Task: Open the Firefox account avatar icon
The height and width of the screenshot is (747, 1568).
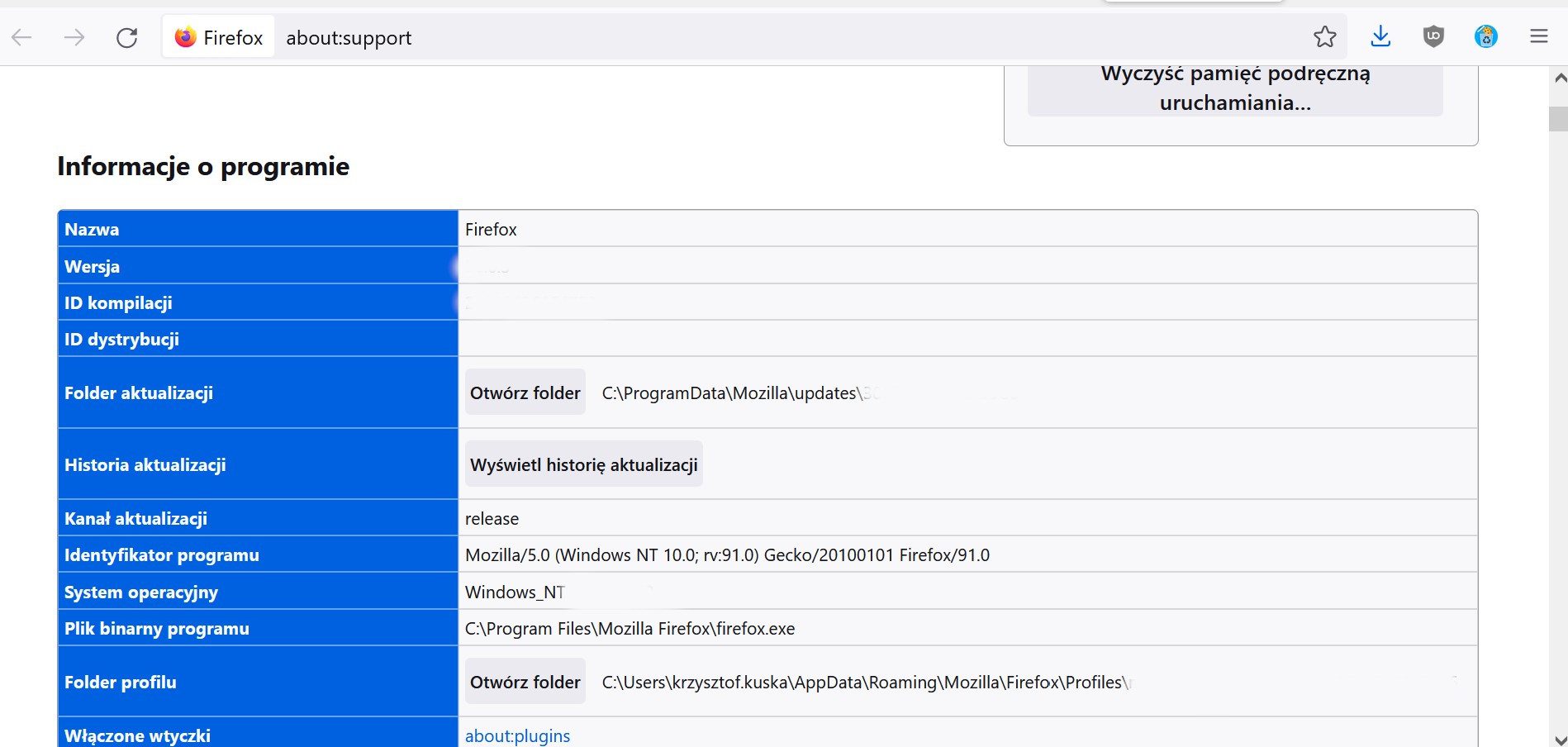Action: 1485,36
